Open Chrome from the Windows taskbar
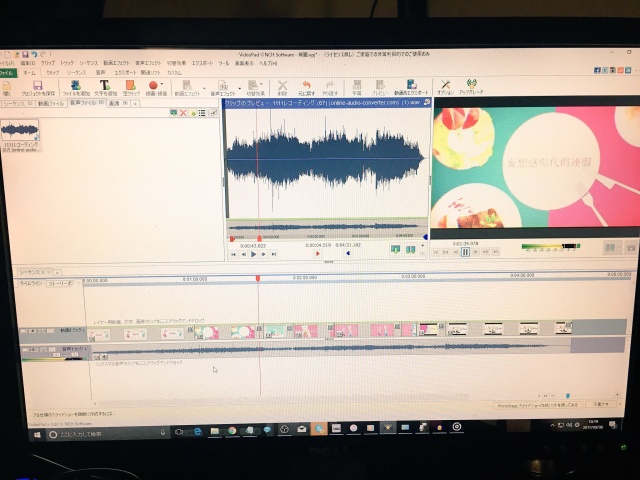640x480 pixels. point(232,431)
